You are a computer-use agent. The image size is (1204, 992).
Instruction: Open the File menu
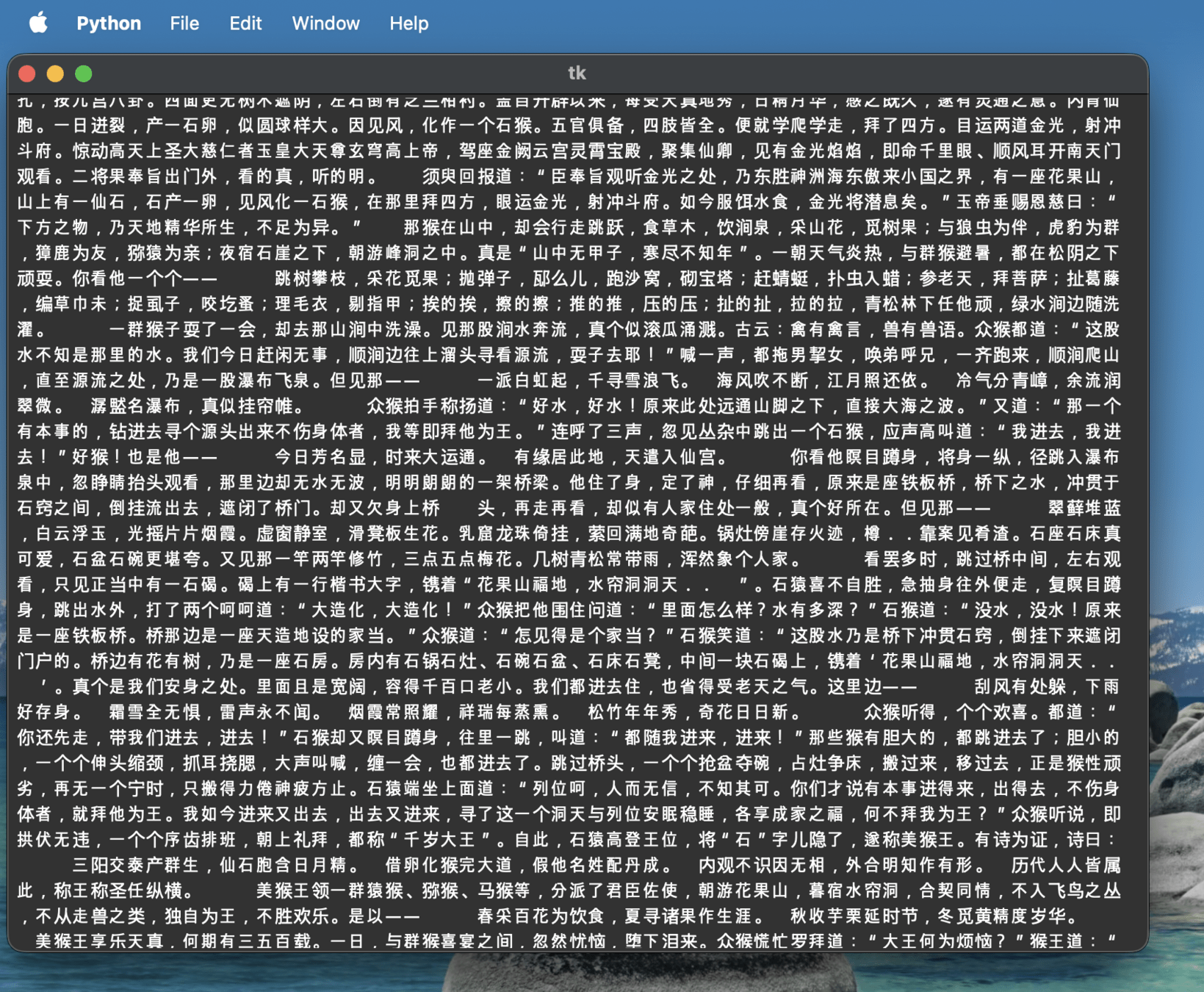(184, 24)
